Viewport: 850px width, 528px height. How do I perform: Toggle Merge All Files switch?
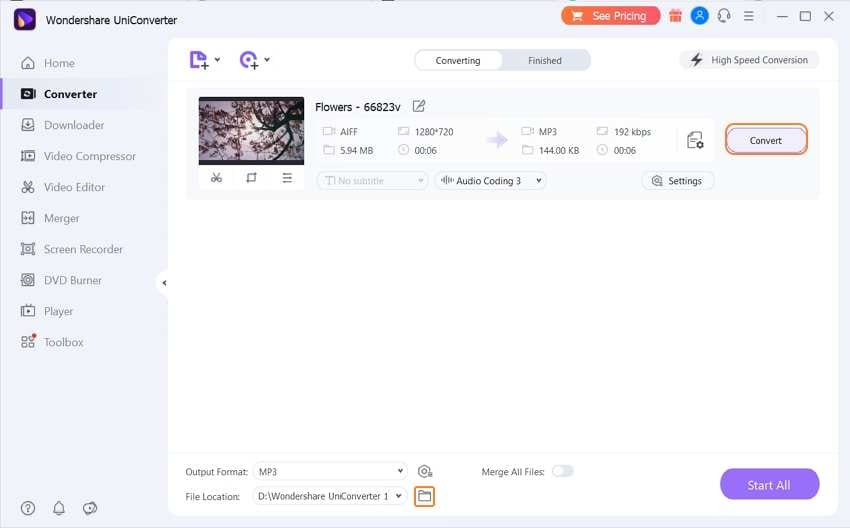pyautogui.click(x=562, y=471)
